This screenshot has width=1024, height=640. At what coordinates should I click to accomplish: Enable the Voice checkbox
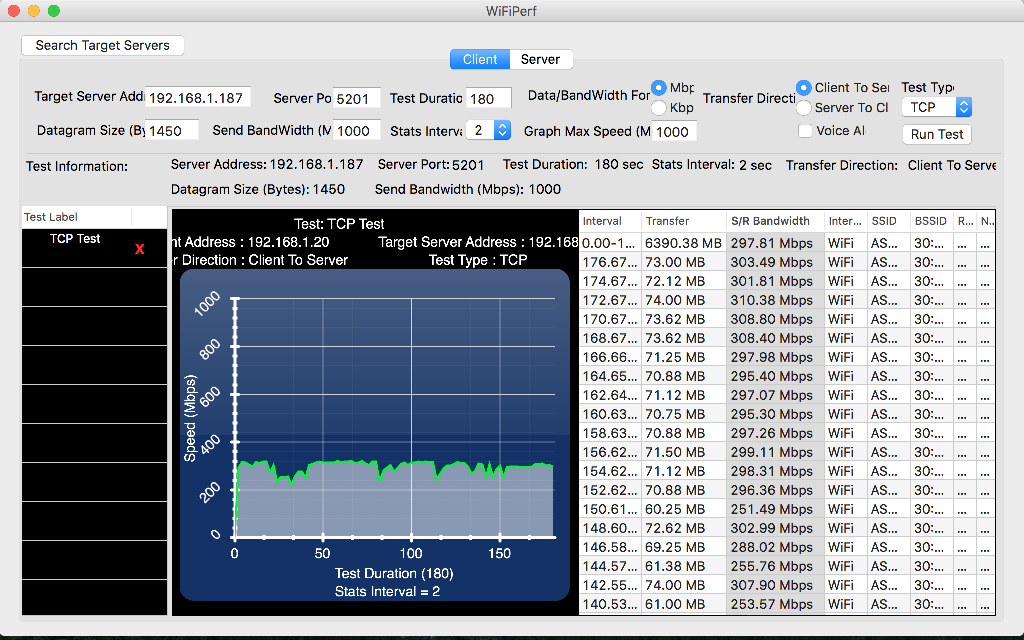805,130
